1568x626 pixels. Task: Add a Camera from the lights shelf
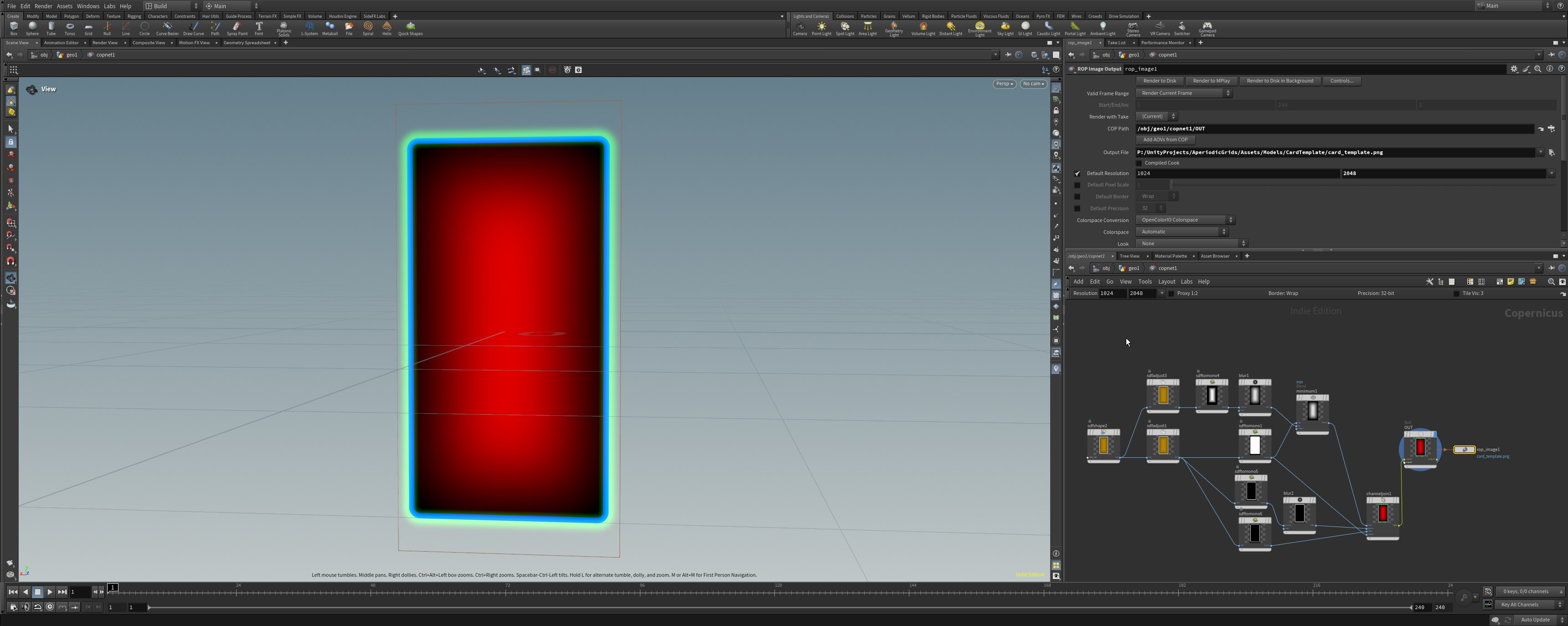800,28
